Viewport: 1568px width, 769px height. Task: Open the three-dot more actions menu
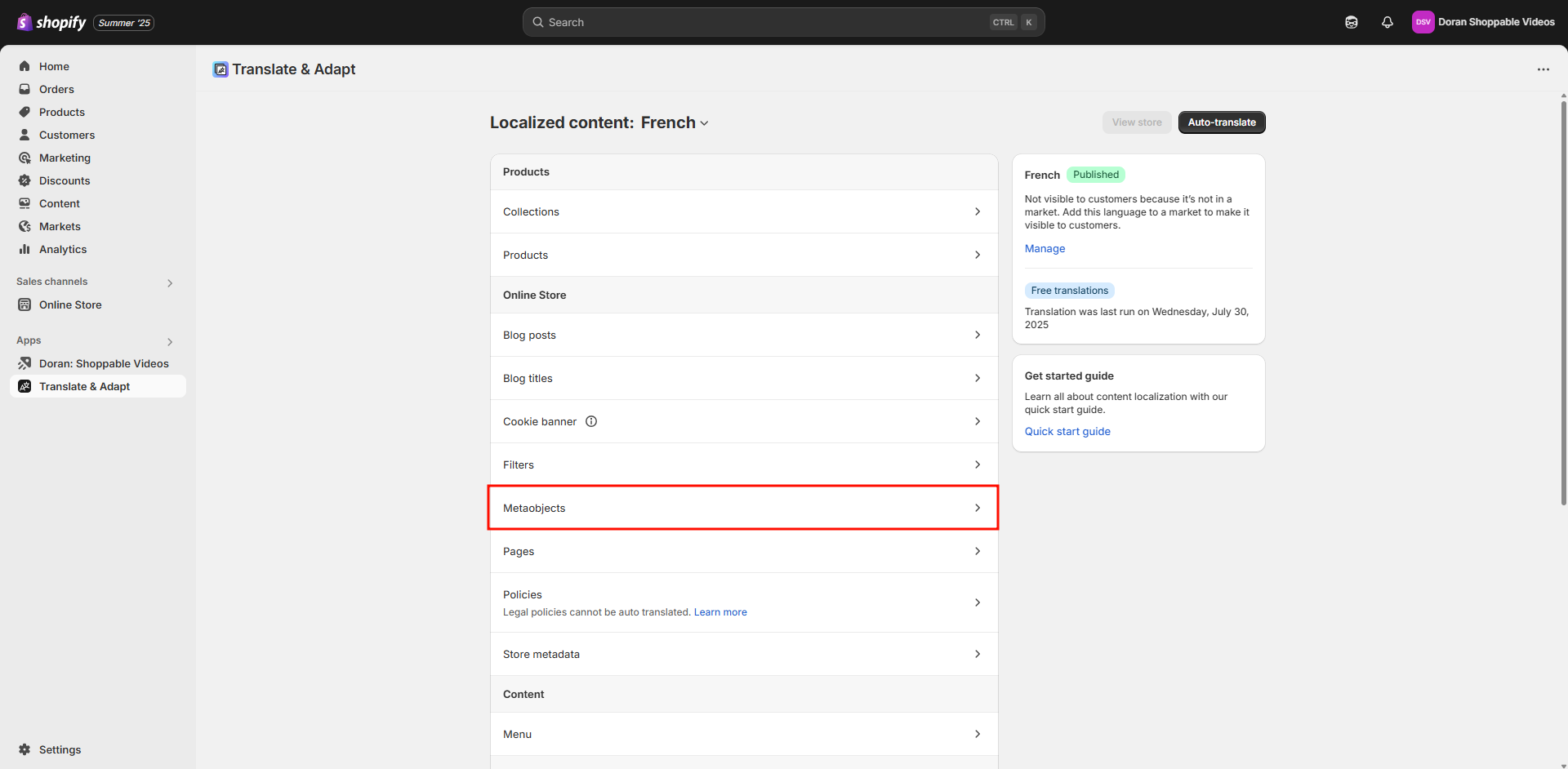(x=1543, y=69)
